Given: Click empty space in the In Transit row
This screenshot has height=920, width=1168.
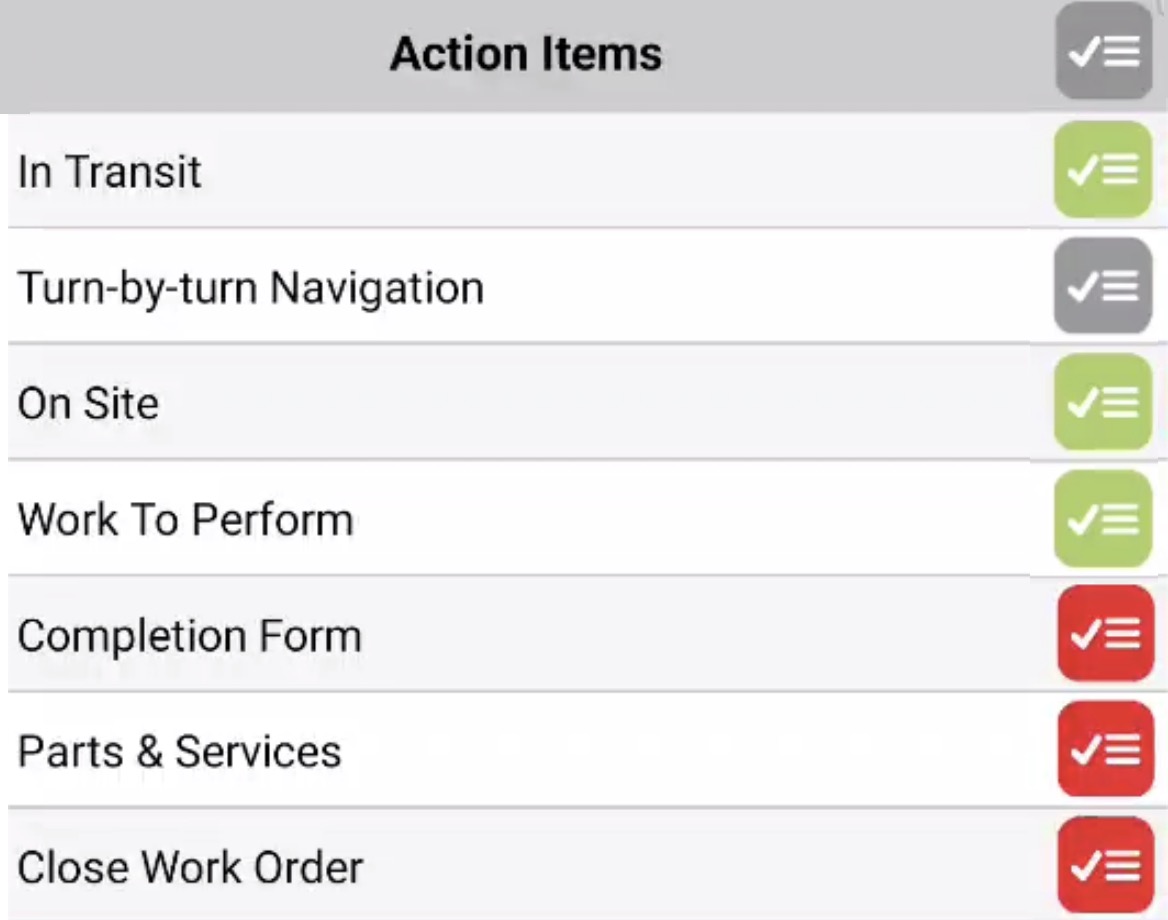Looking at the screenshot, I should 620,171.
